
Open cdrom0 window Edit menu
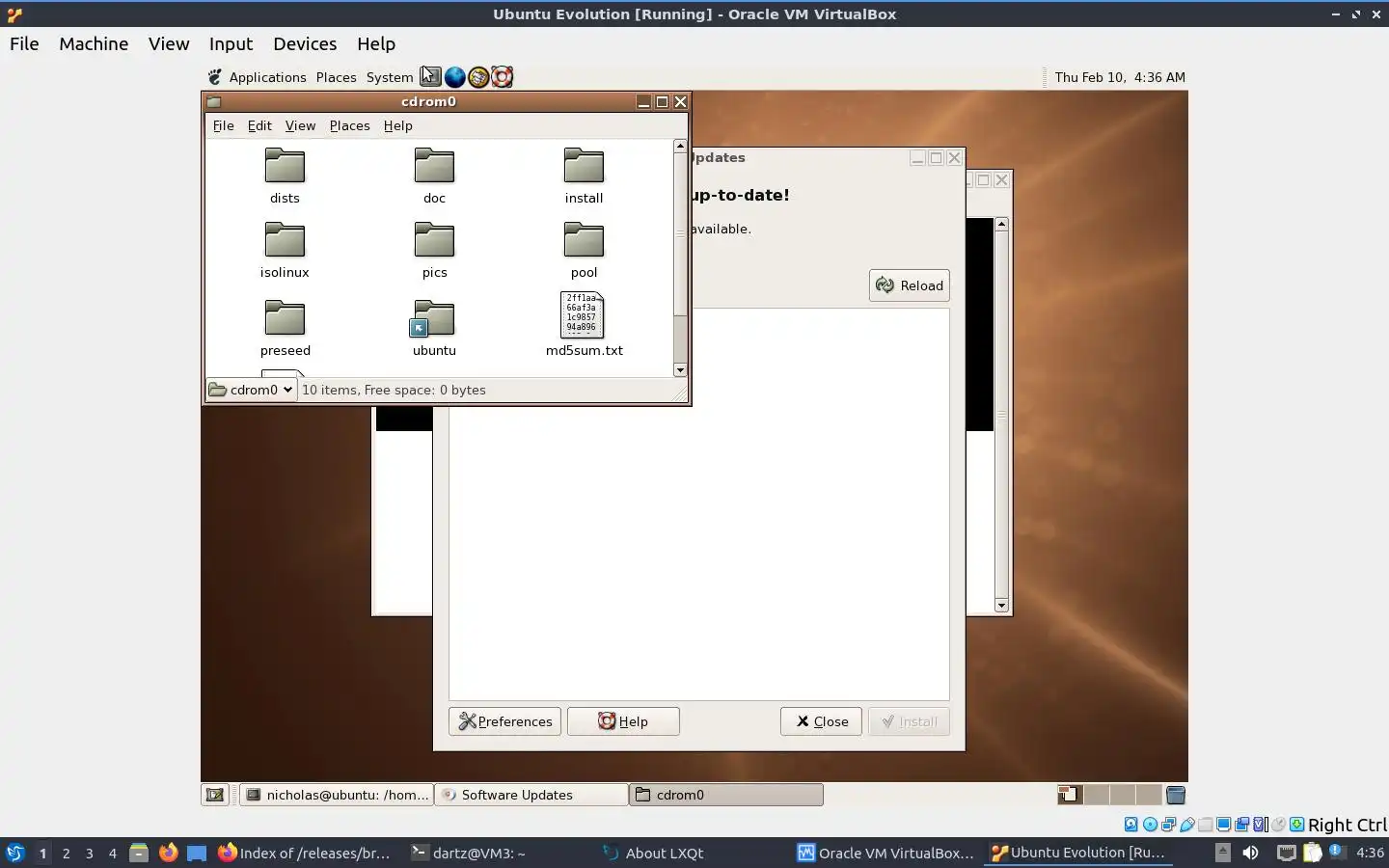click(259, 125)
